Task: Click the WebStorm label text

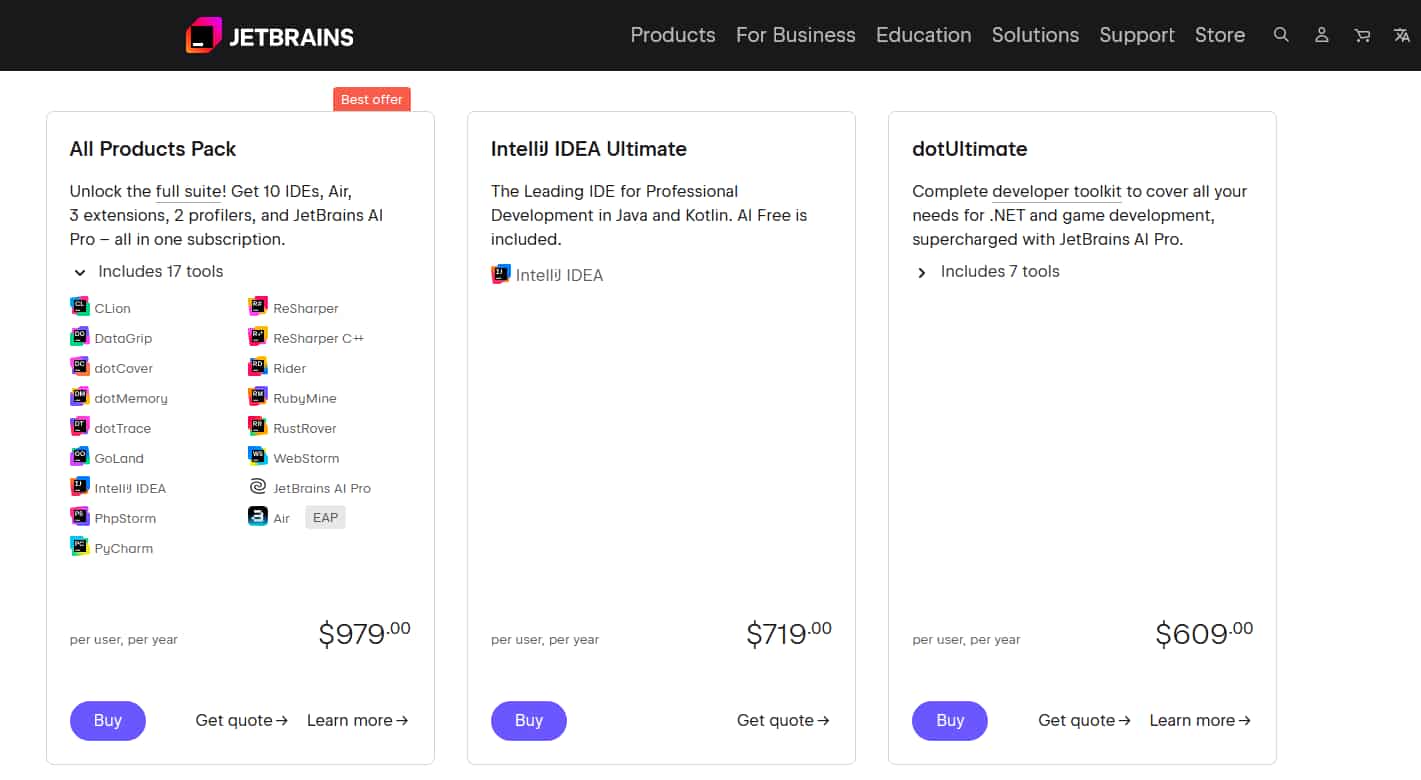Action: click(x=306, y=458)
